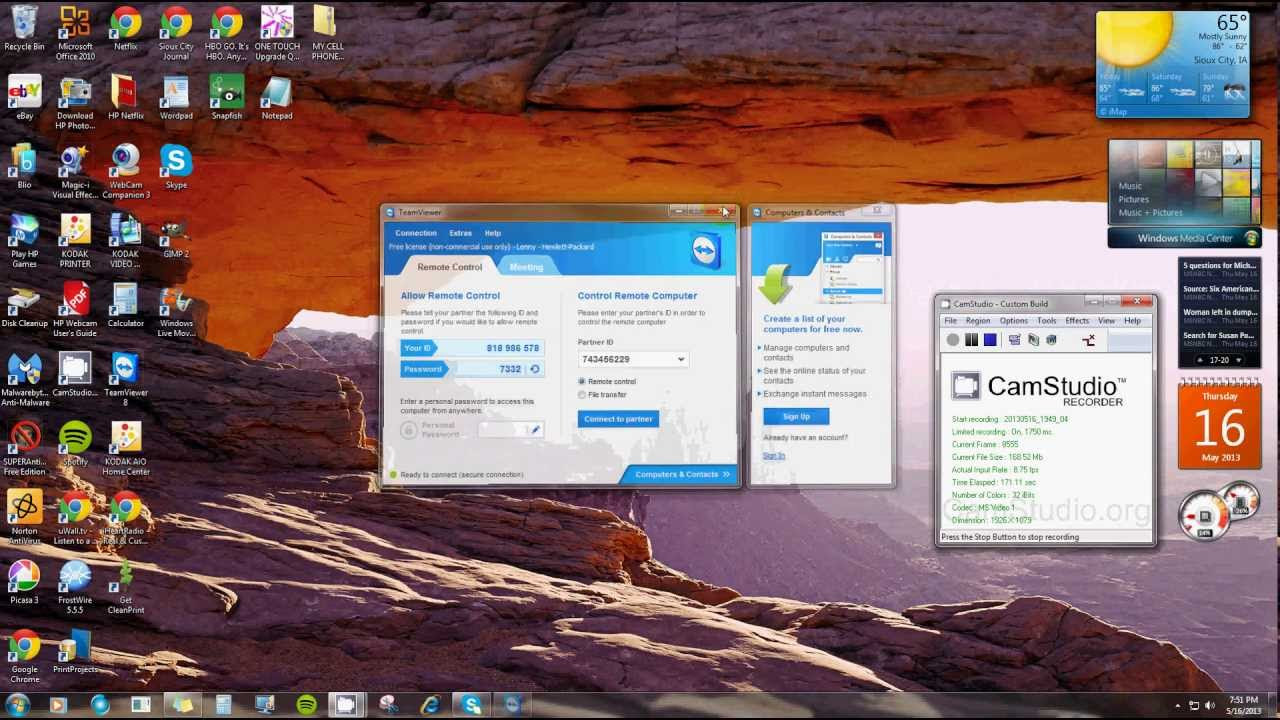Viewport: 1280px width, 720px height.
Task: Open Wordpad desktop icon
Action: (176, 98)
